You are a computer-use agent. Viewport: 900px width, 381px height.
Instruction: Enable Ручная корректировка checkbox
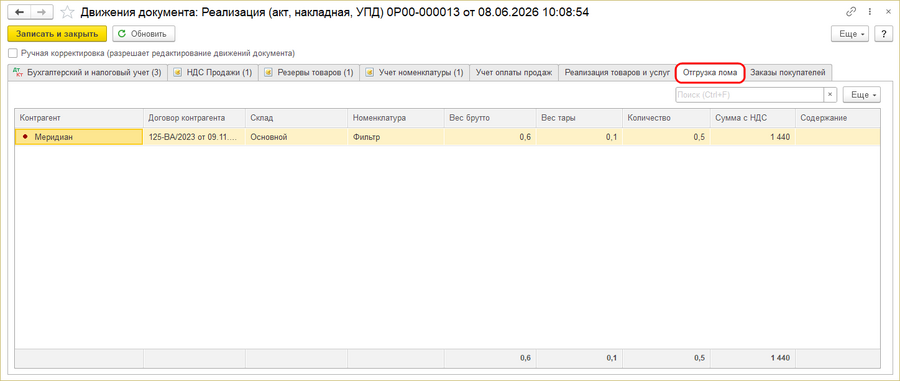coord(13,53)
